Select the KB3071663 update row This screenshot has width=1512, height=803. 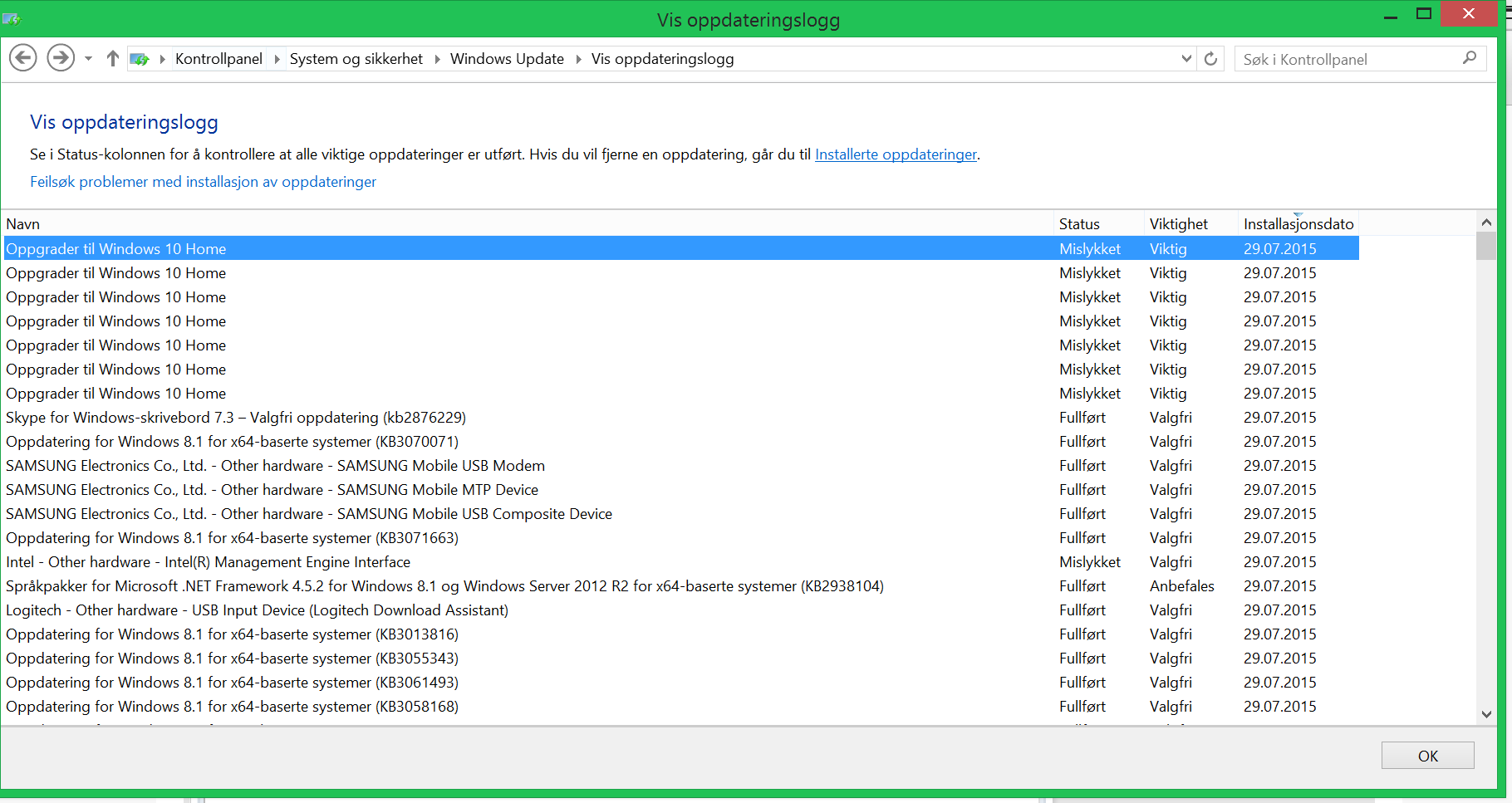pos(681,537)
